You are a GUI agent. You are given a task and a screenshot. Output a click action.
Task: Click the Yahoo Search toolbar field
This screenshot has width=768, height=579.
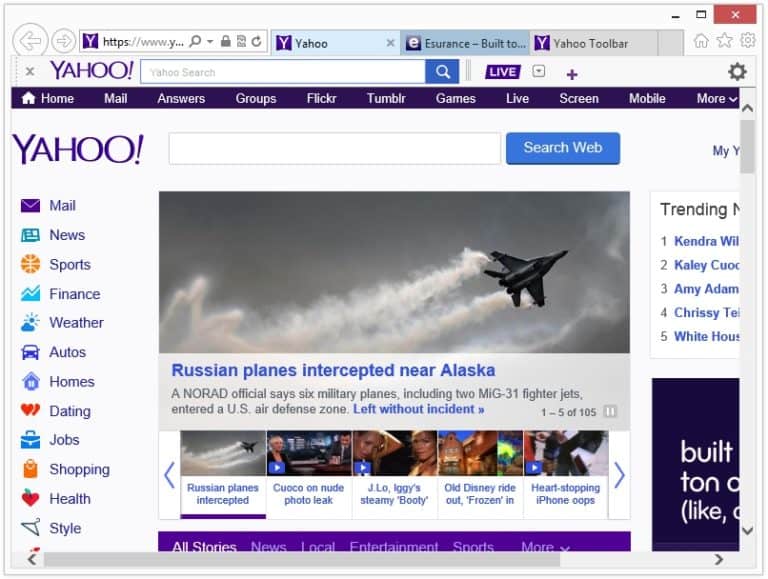(x=283, y=72)
